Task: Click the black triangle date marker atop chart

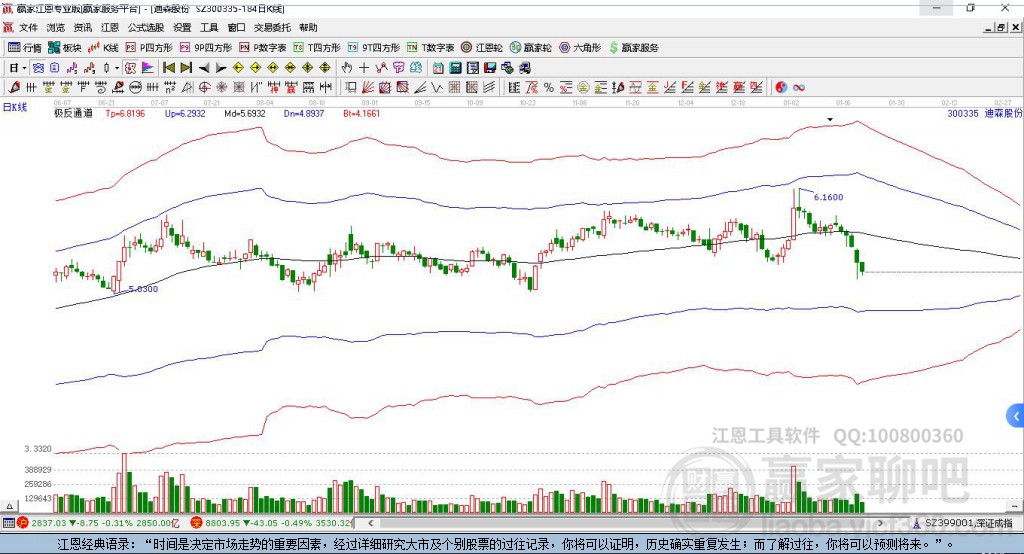Action: coord(830,120)
